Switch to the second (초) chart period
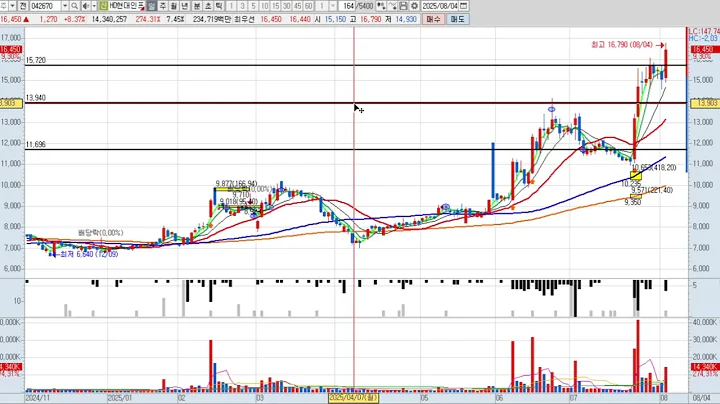The height and width of the screenshot is (404, 720). (208, 6)
